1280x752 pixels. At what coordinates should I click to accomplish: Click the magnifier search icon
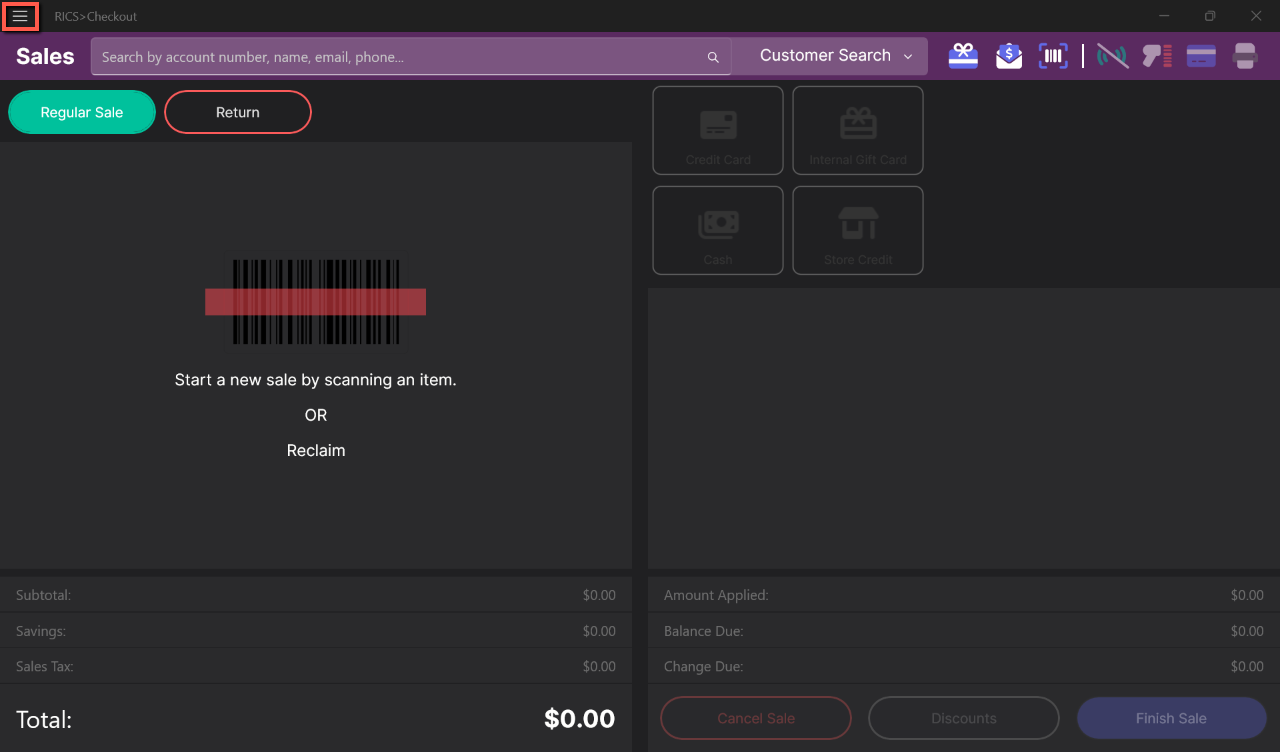713,57
